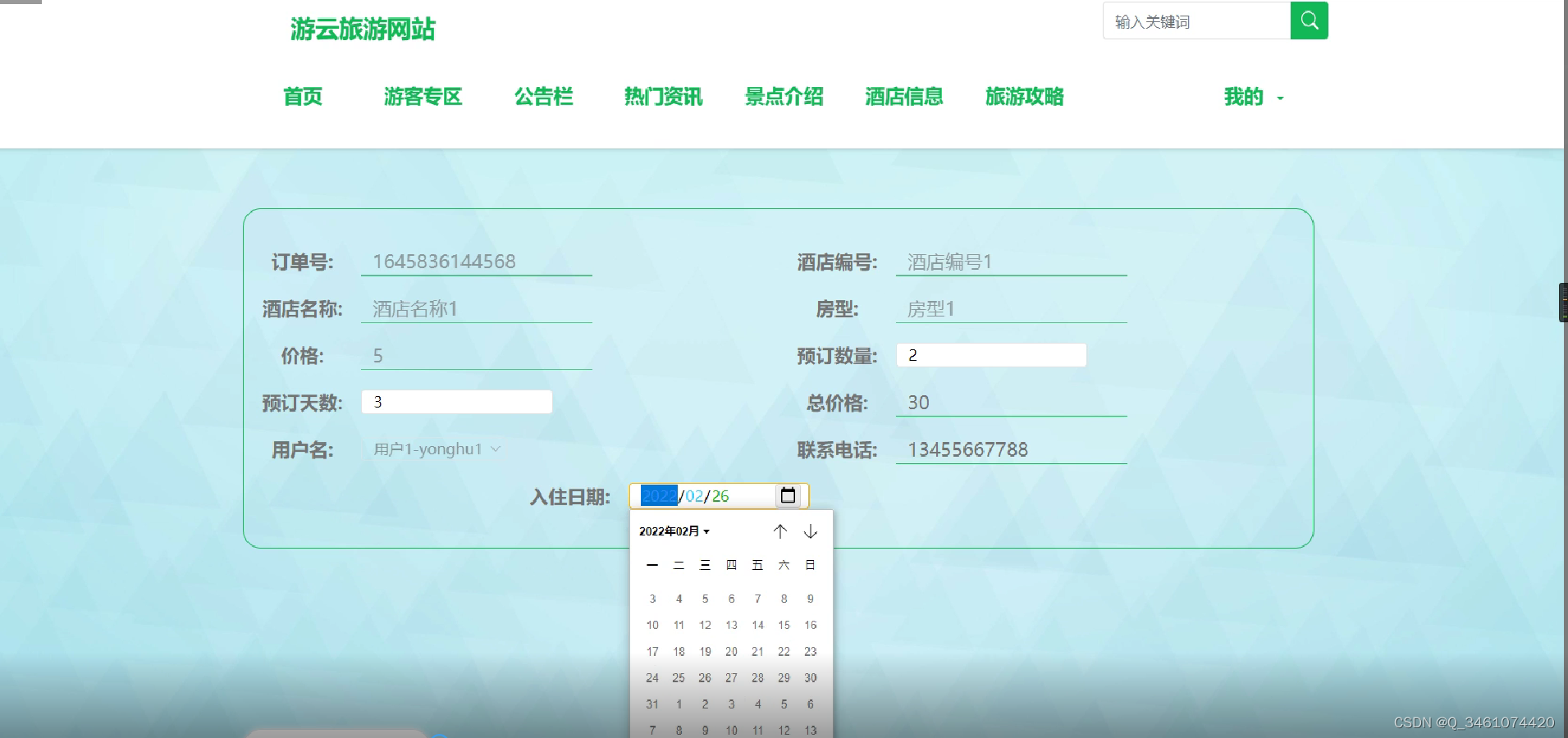Choose calendar day 28

(x=758, y=677)
